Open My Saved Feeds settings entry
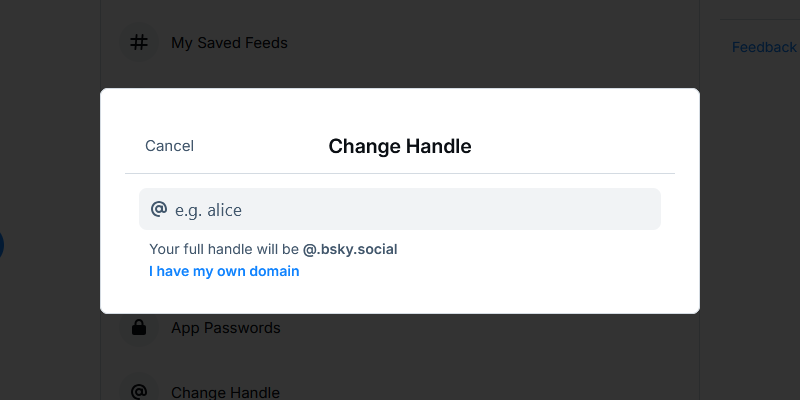 (229, 43)
